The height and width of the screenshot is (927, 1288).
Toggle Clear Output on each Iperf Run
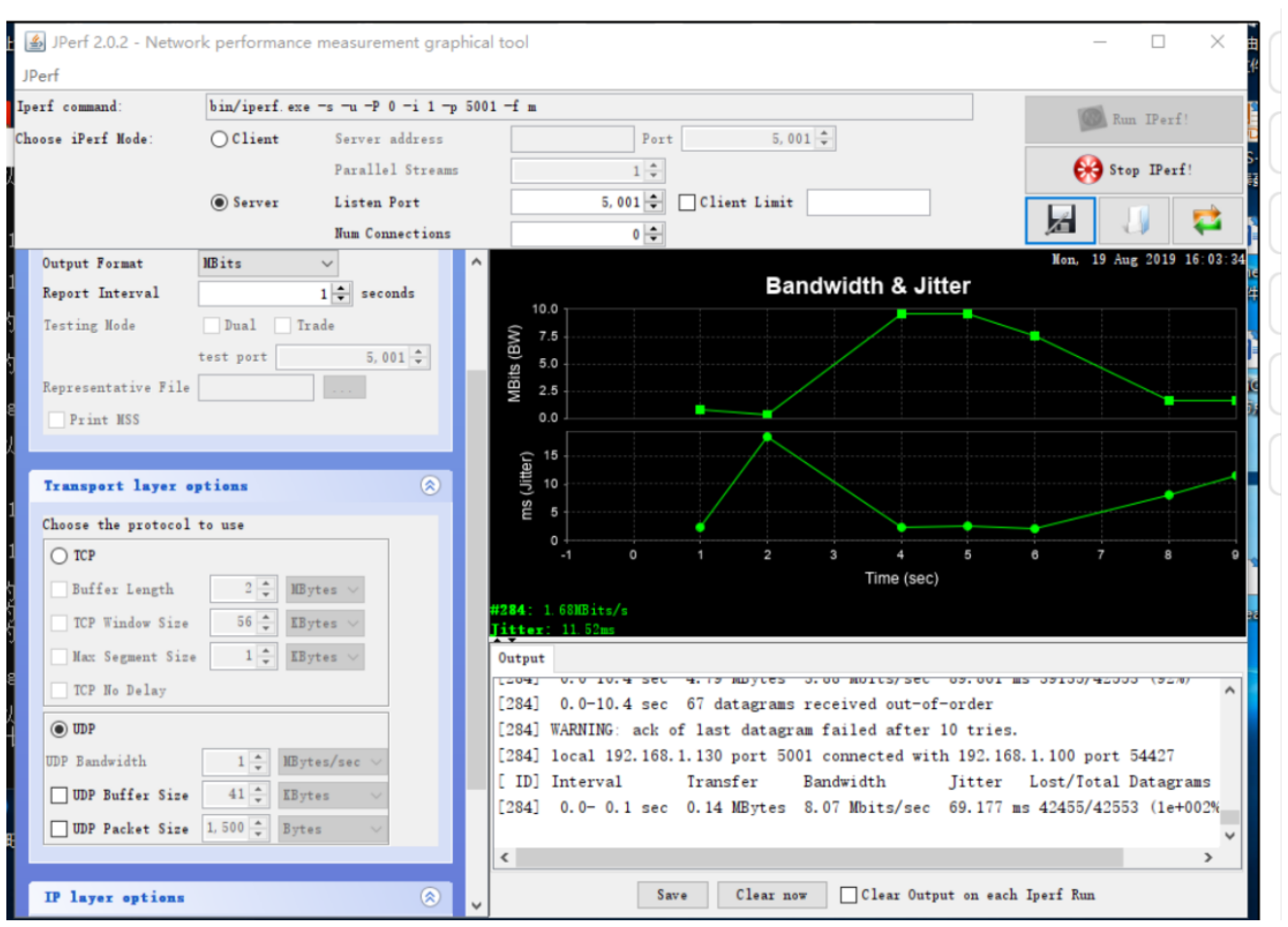pos(848,895)
